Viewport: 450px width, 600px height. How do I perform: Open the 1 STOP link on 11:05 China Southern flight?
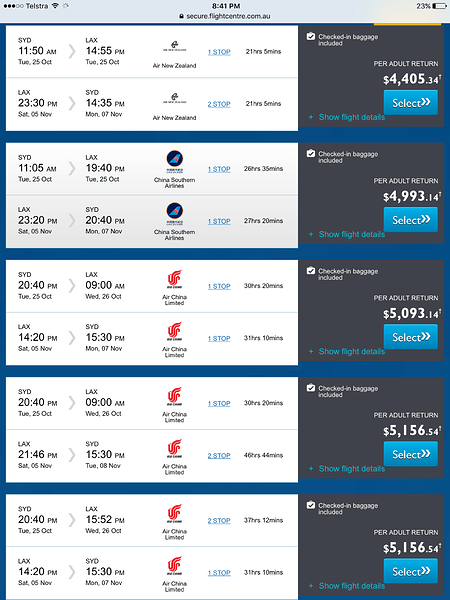[219, 169]
